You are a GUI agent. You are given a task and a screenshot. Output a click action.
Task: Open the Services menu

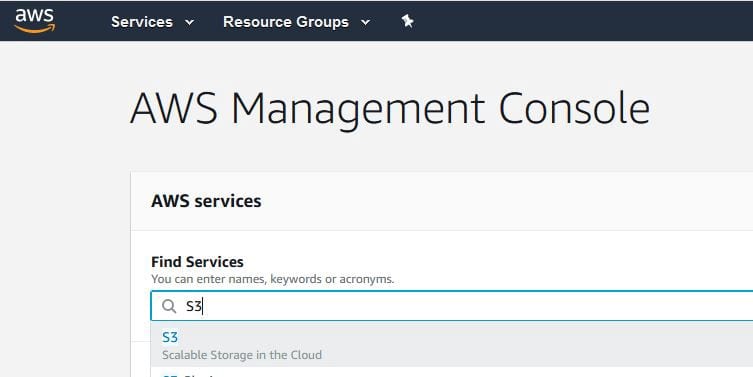pyautogui.click(x=142, y=22)
